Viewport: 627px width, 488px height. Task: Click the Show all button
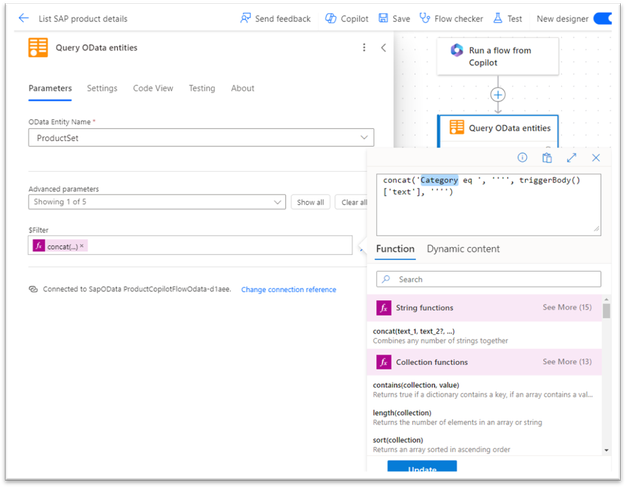[x=310, y=202]
